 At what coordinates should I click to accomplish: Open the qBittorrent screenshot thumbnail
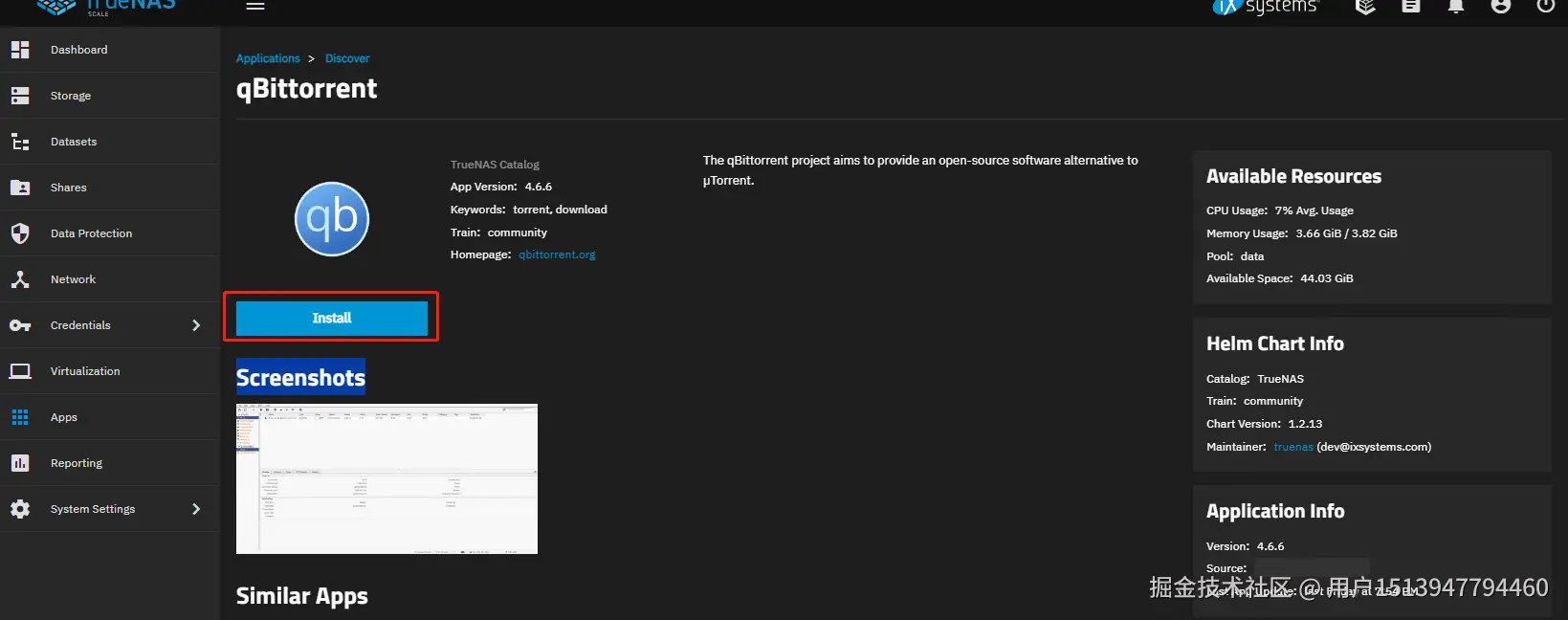(x=386, y=478)
